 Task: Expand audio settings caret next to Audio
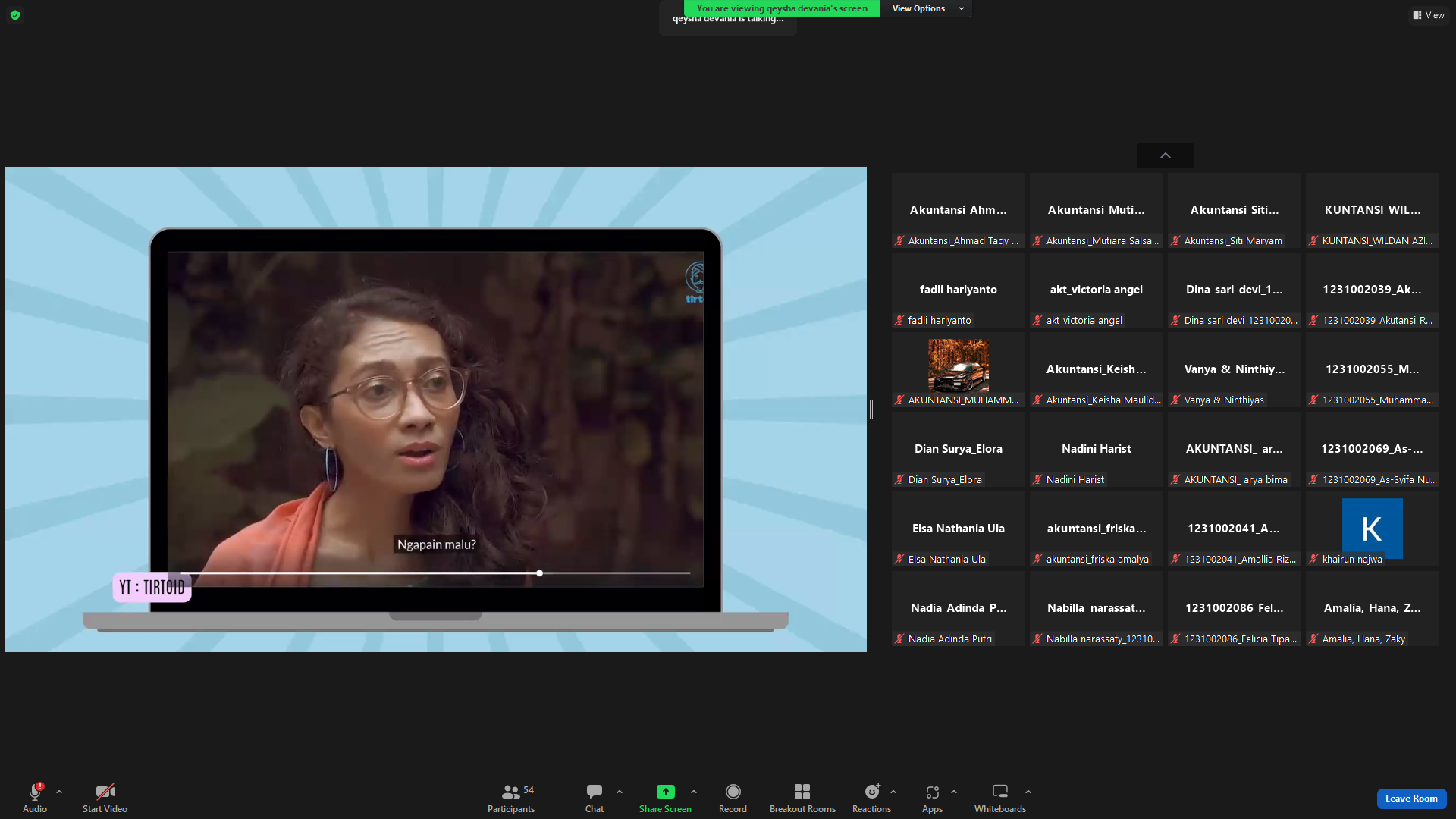[x=59, y=792]
